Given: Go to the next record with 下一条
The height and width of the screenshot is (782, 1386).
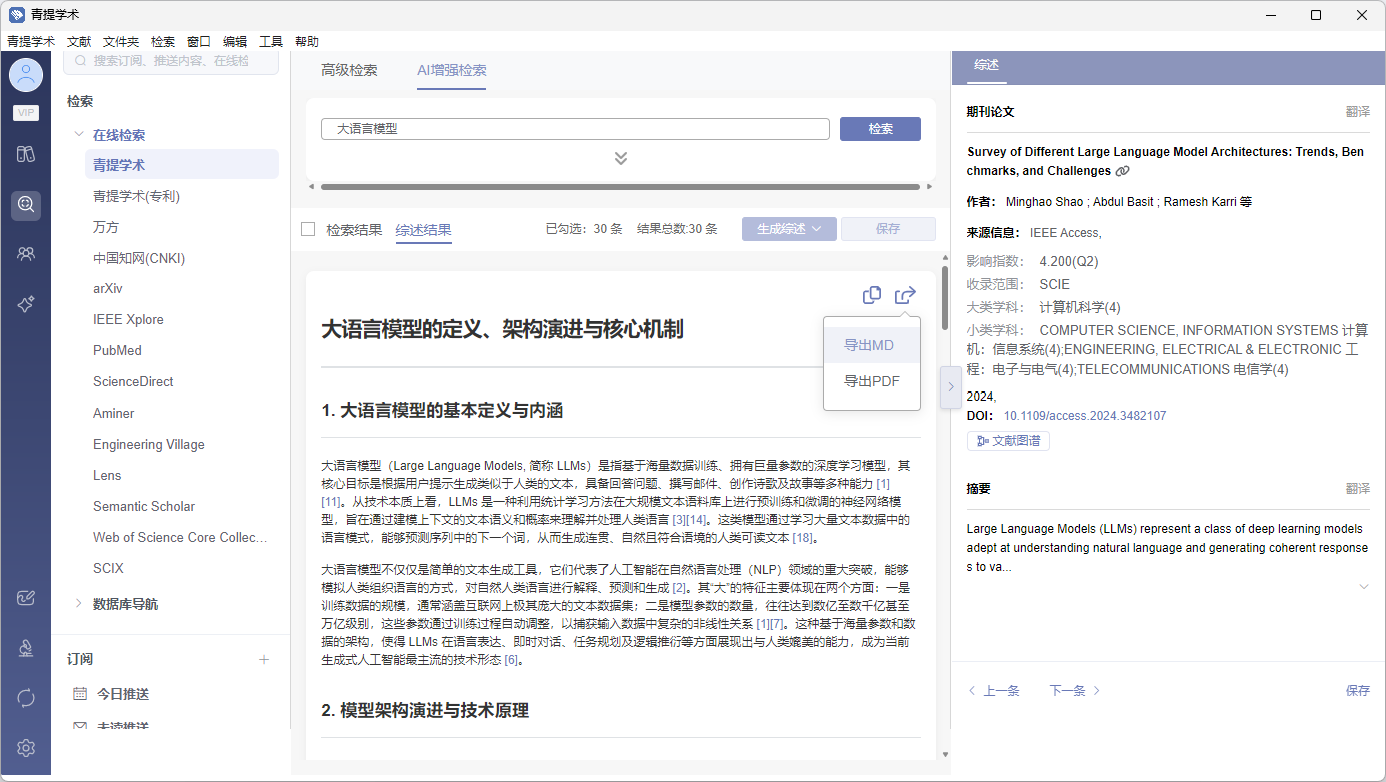Looking at the screenshot, I should click(x=1075, y=691).
